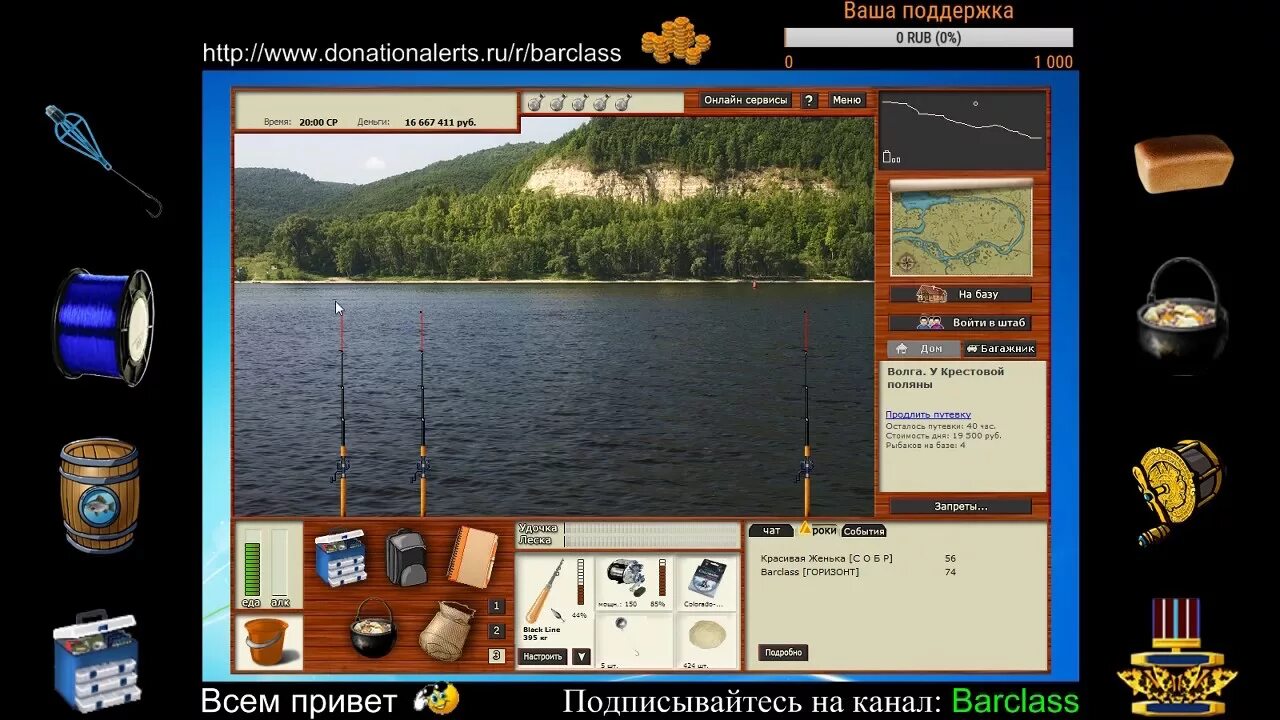Click the donation progress bar 0 RUB
1280x720 pixels.
coord(928,38)
